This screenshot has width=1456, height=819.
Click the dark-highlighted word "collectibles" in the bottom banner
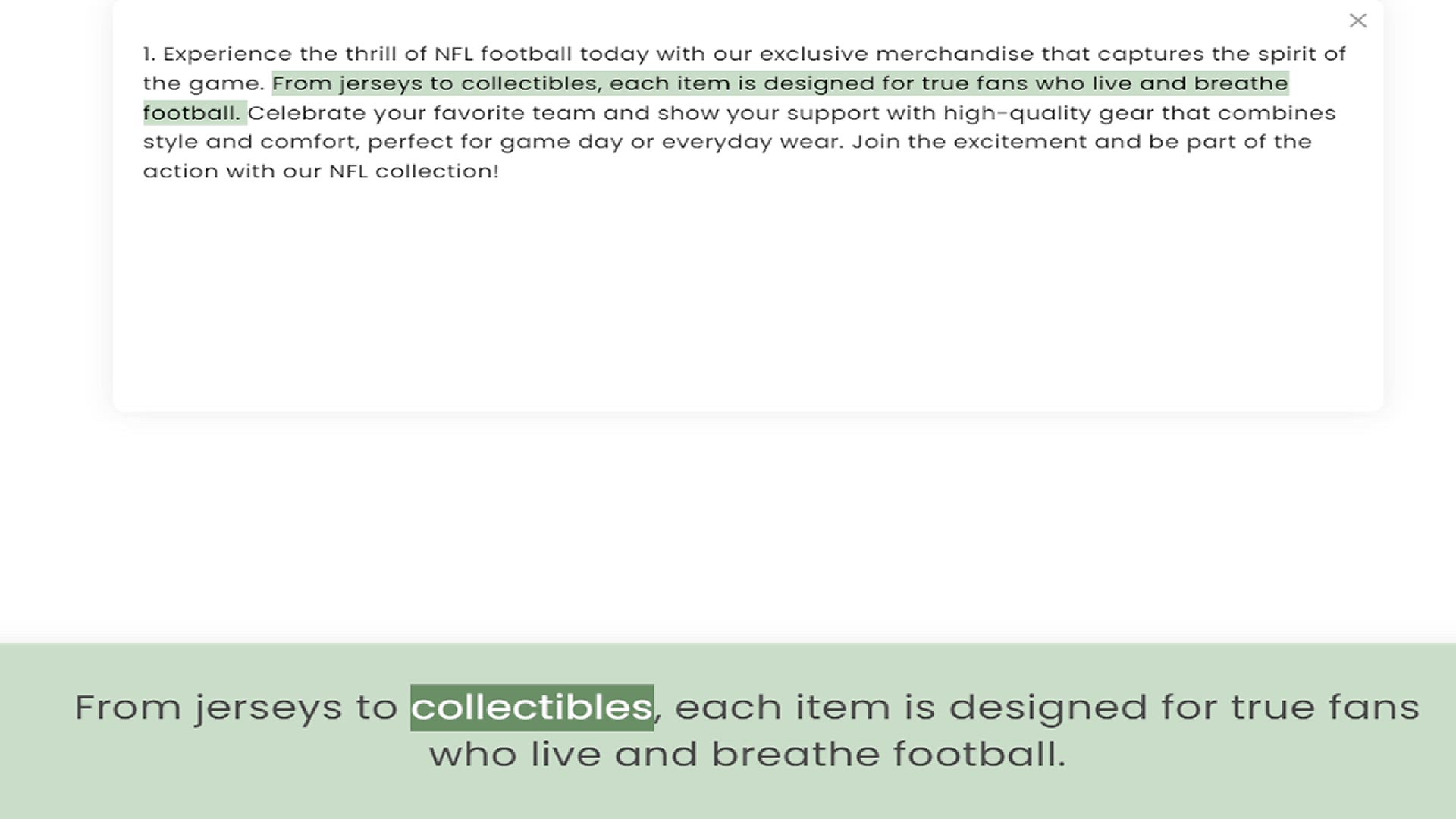pyautogui.click(x=532, y=708)
